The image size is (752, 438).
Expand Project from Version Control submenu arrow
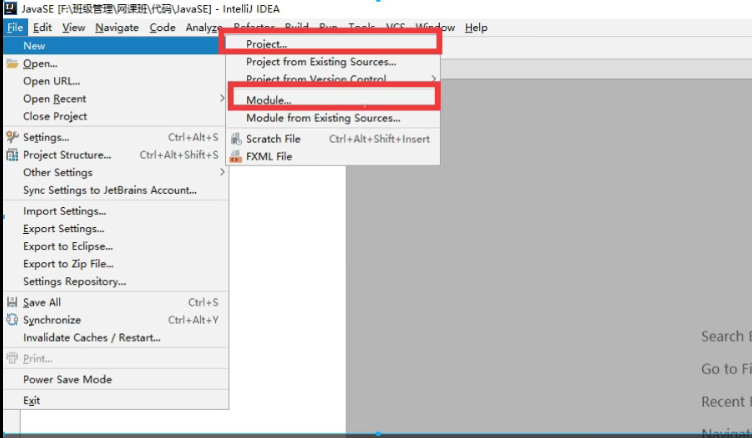pos(433,78)
